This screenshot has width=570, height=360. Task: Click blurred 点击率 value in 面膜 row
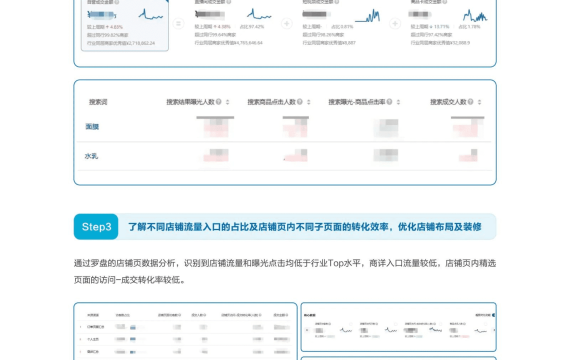pyautogui.click(x=386, y=128)
